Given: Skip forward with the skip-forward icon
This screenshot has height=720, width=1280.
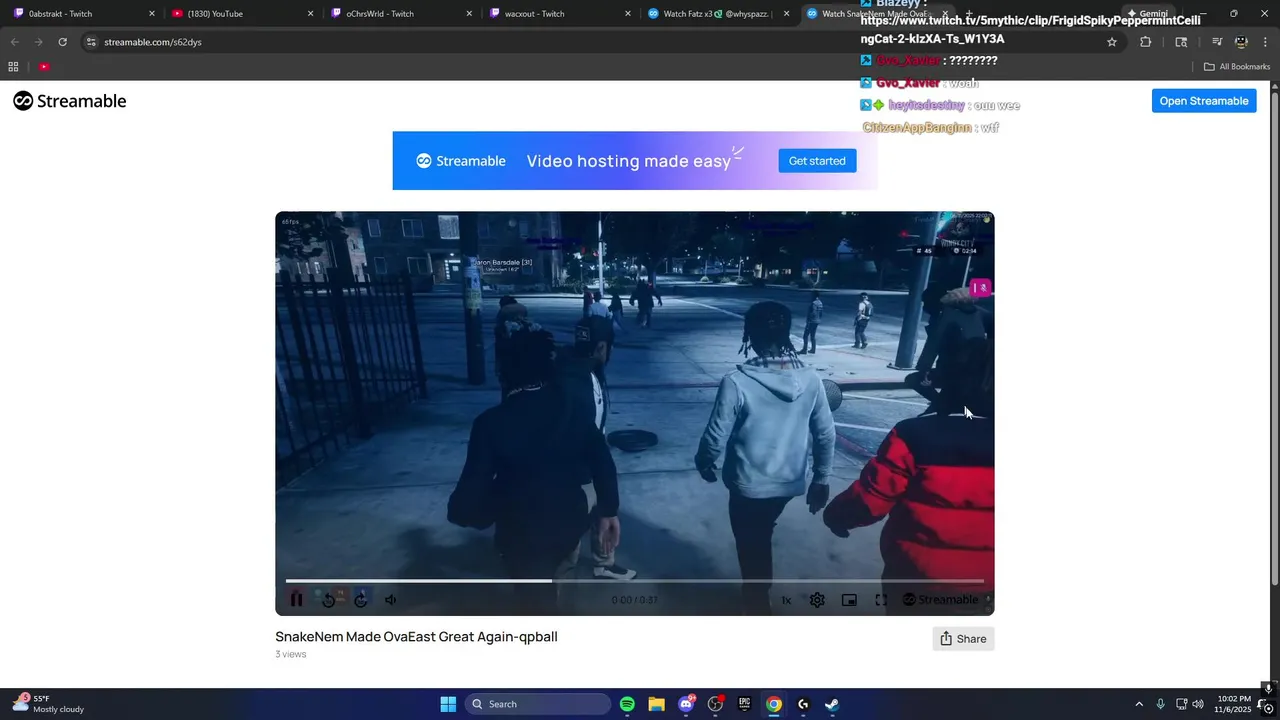Looking at the screenshot, I should pos(361,600).
